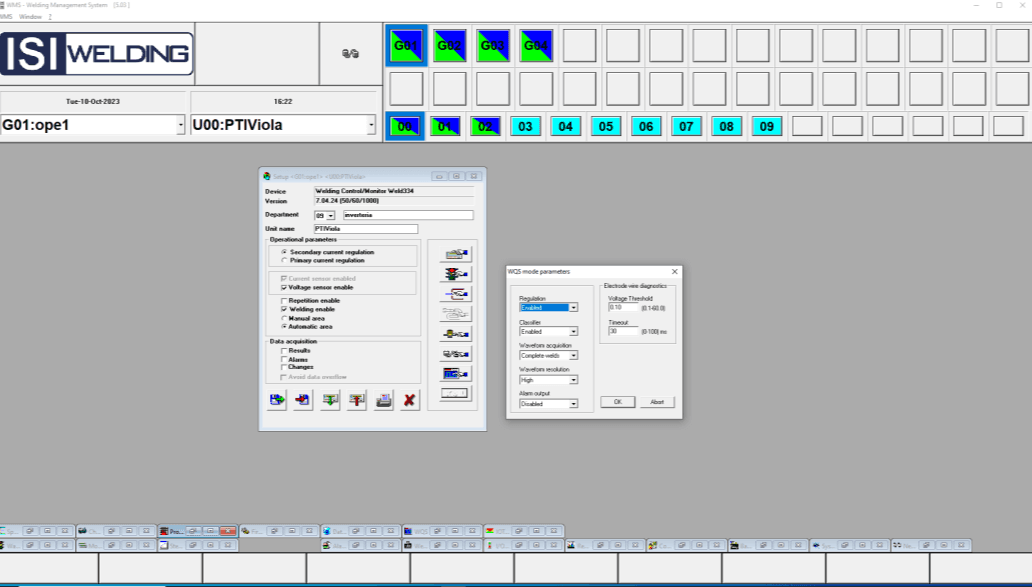The height and width of the screenshot is (587, 1032).
Task: Select unit tile 05
Action: coord(605,127)
